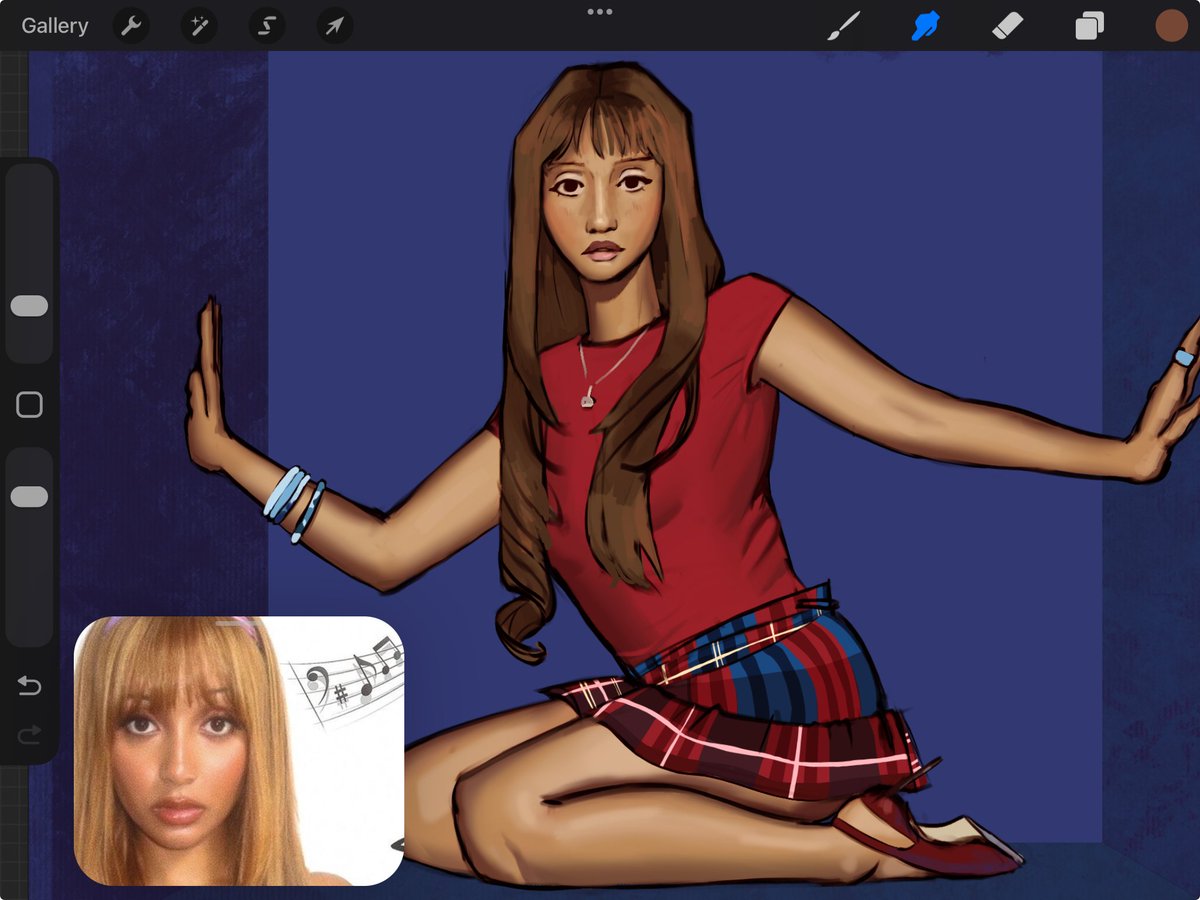The image size is (1200, 900).
Task: Open the Layers panel
Action: click(1089, 26)
